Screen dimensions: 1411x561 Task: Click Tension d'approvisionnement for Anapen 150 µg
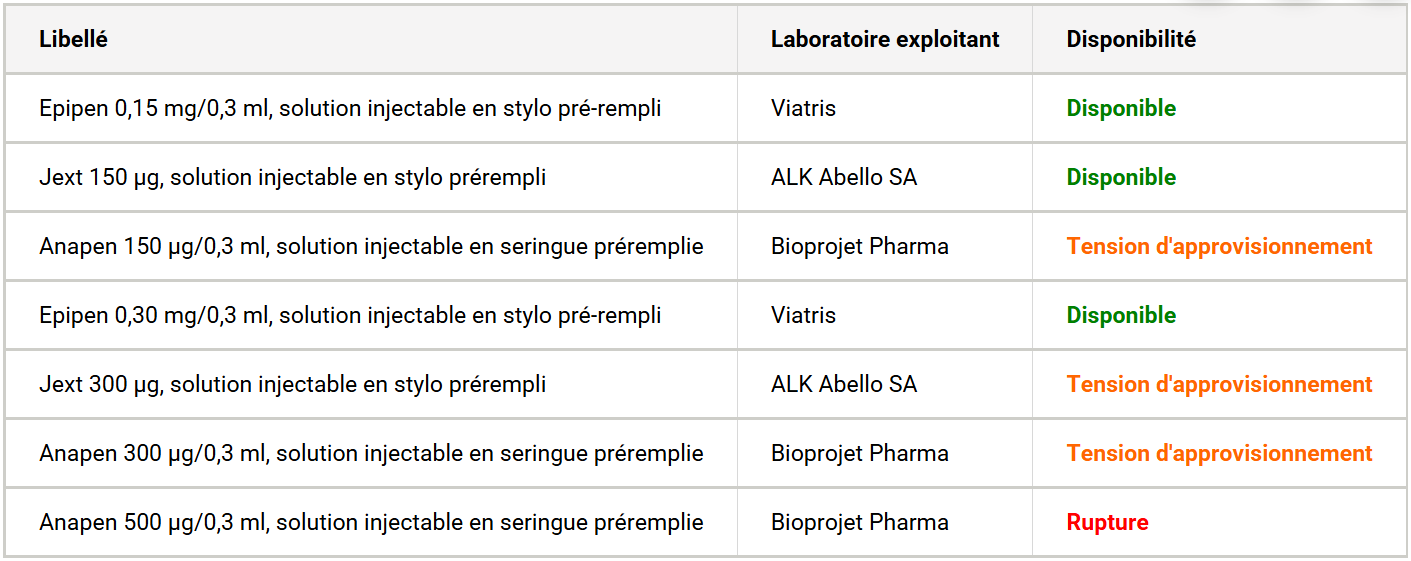1219,246
